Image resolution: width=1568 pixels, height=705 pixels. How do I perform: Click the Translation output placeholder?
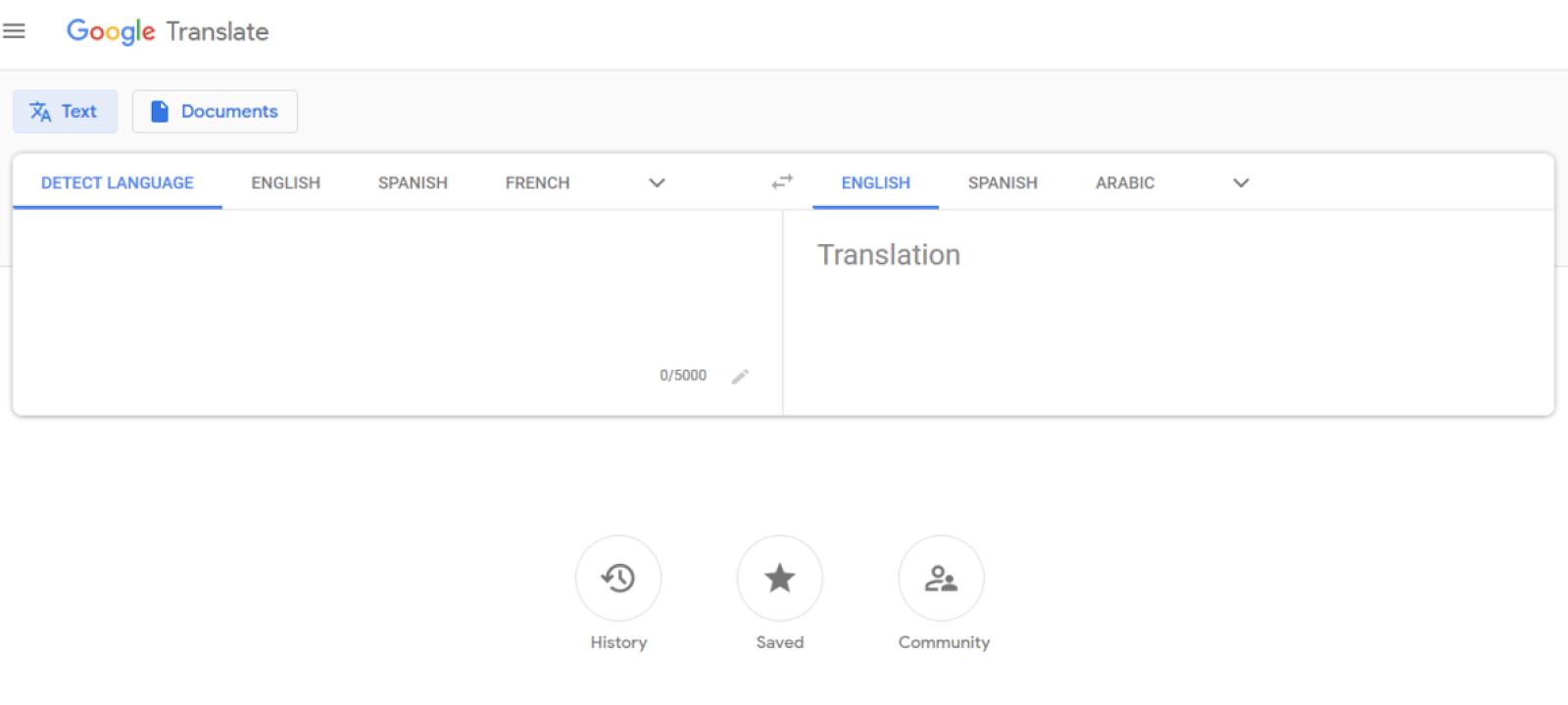889,255
